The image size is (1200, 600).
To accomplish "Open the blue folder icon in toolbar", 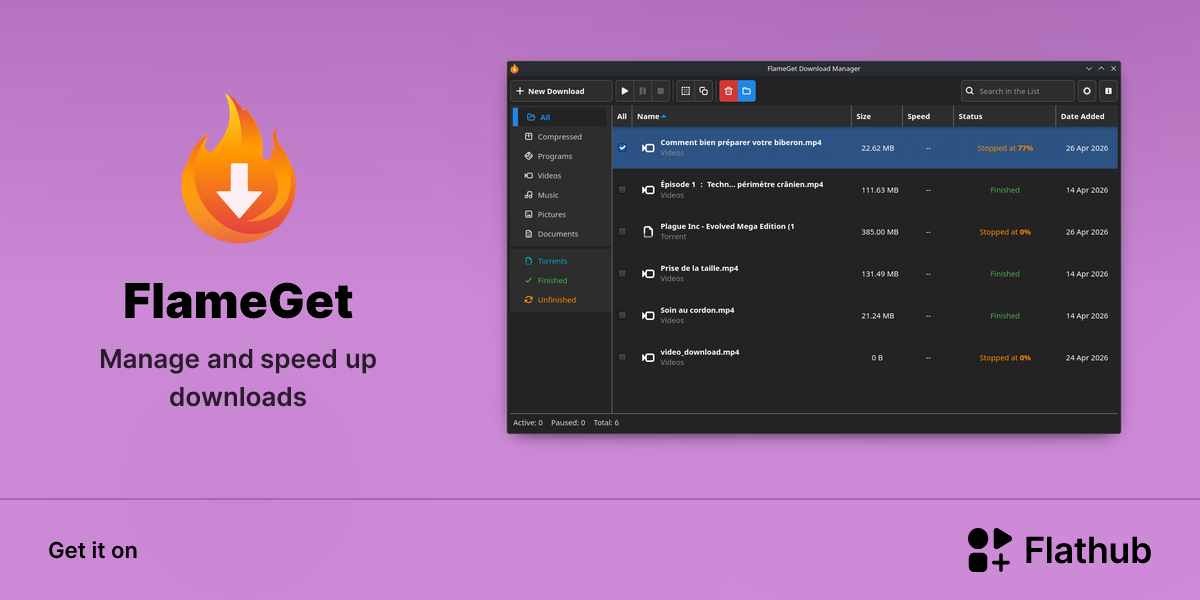I will [746, 91].
